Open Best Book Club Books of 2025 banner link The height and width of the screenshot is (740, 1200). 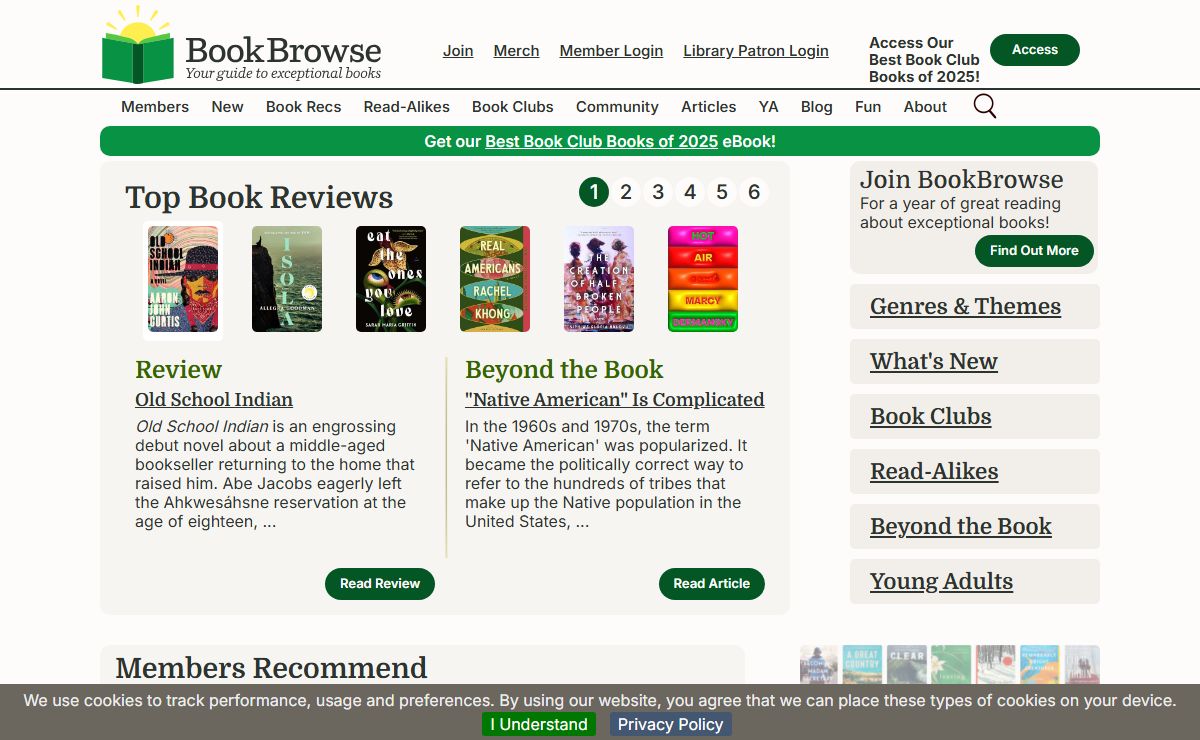coord(601,142)
